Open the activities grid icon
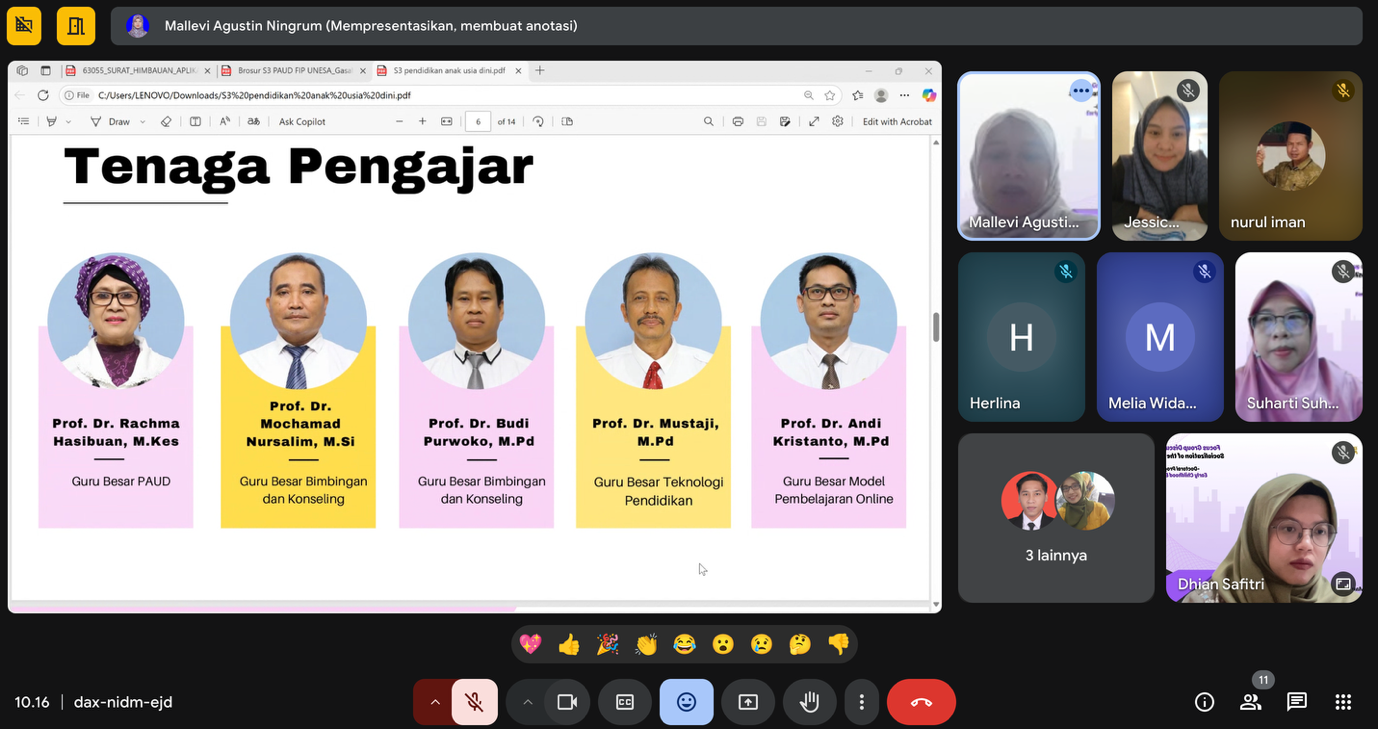 pos(1343,702)
